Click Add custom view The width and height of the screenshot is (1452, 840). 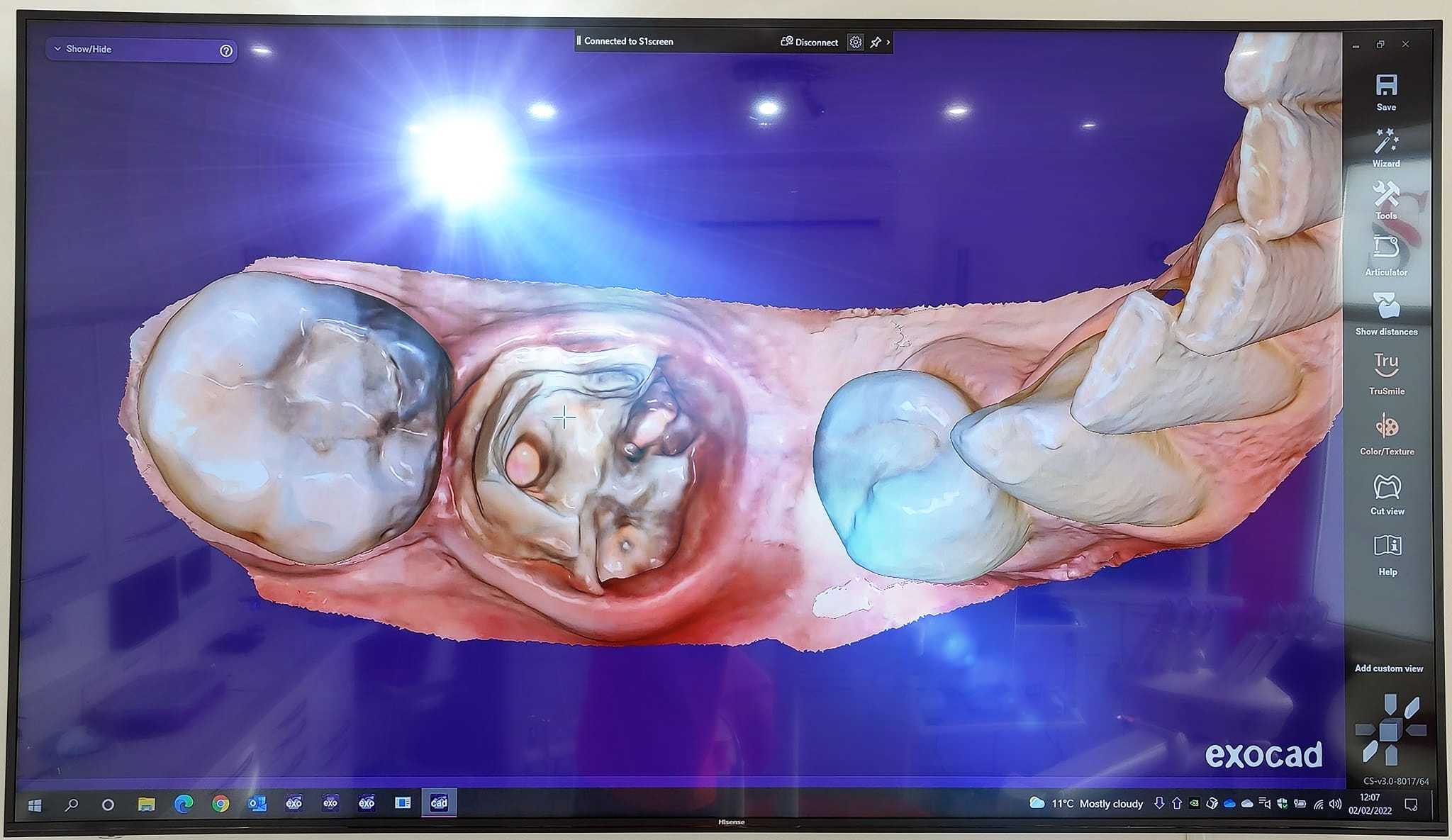pos(1388,668)
